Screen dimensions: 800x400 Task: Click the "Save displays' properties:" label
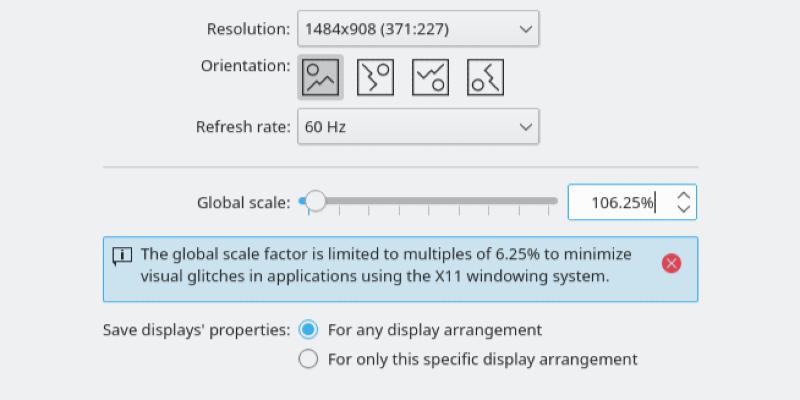[196, 330]
